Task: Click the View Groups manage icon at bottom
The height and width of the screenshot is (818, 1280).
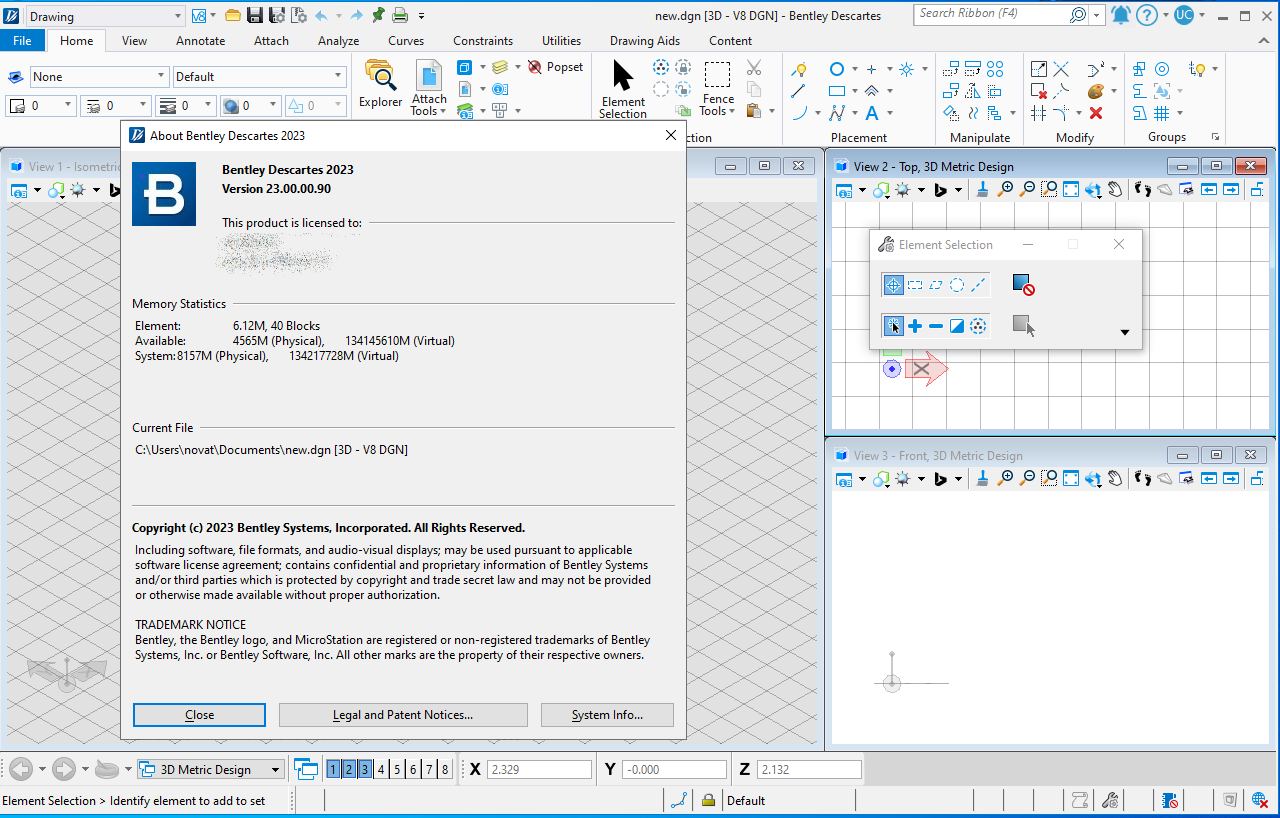Action: point(306,769)
